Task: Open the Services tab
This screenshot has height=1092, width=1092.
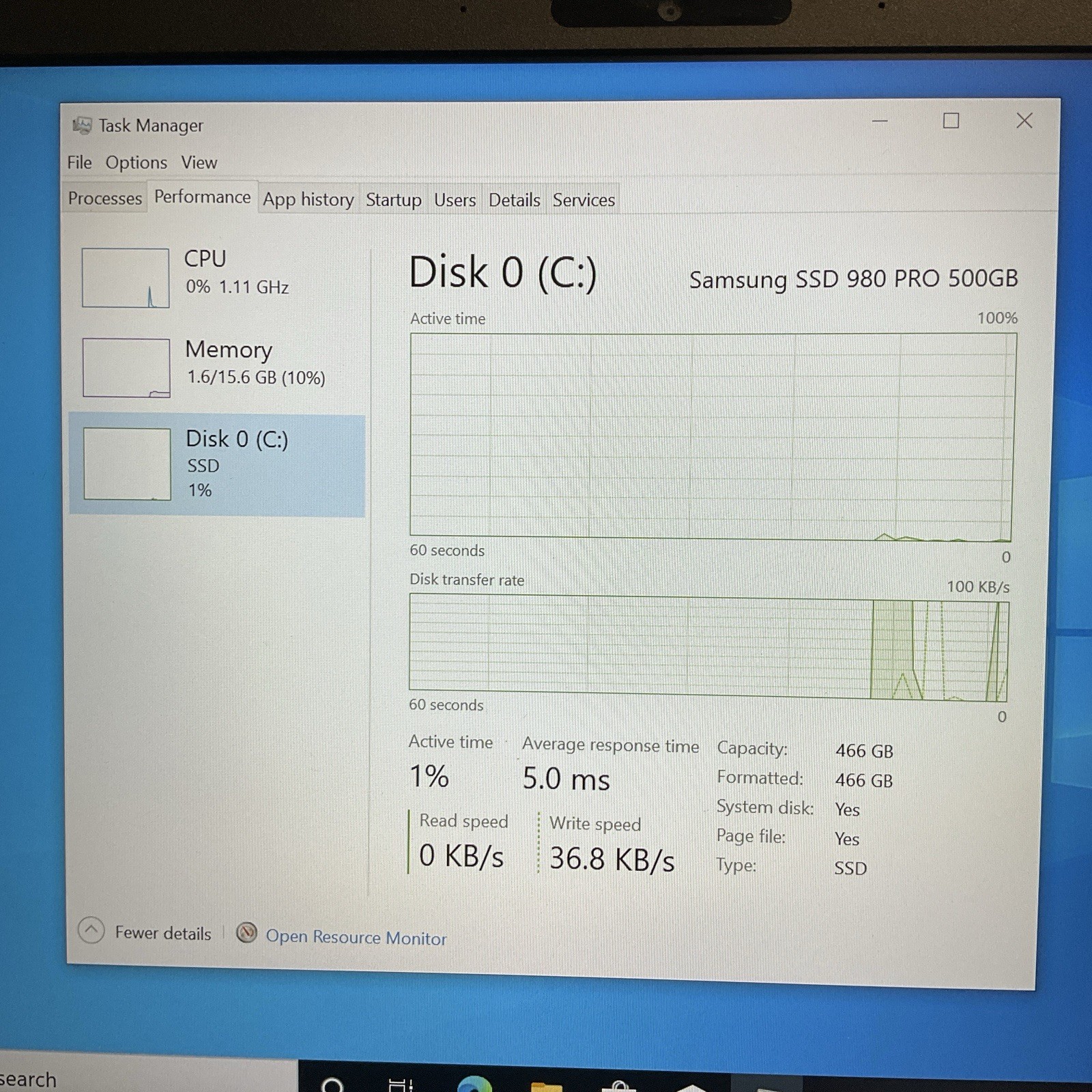Action: coord(584,200)
